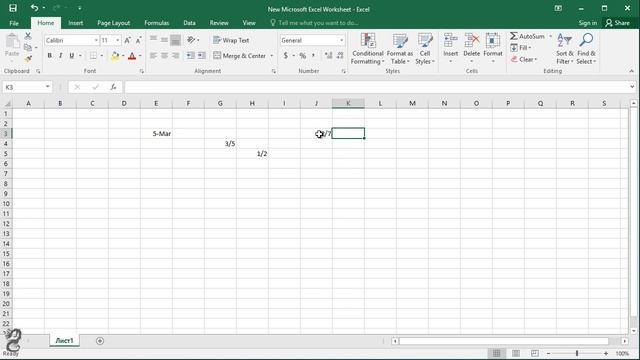Viewport: 640px width, 360px height.
Task: Click the zoom slider handle
Action: pos(577,353)
